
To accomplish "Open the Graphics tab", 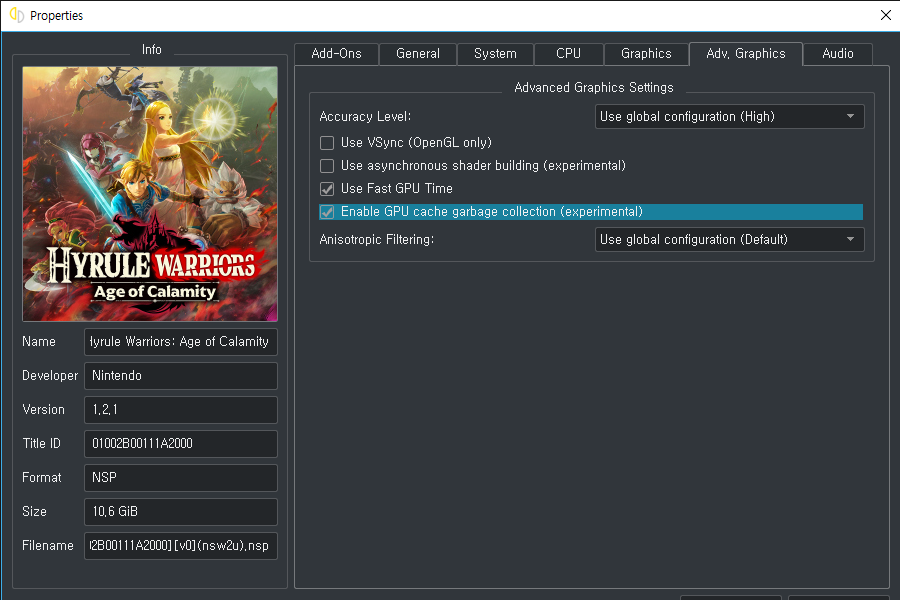I will [646, 54].
